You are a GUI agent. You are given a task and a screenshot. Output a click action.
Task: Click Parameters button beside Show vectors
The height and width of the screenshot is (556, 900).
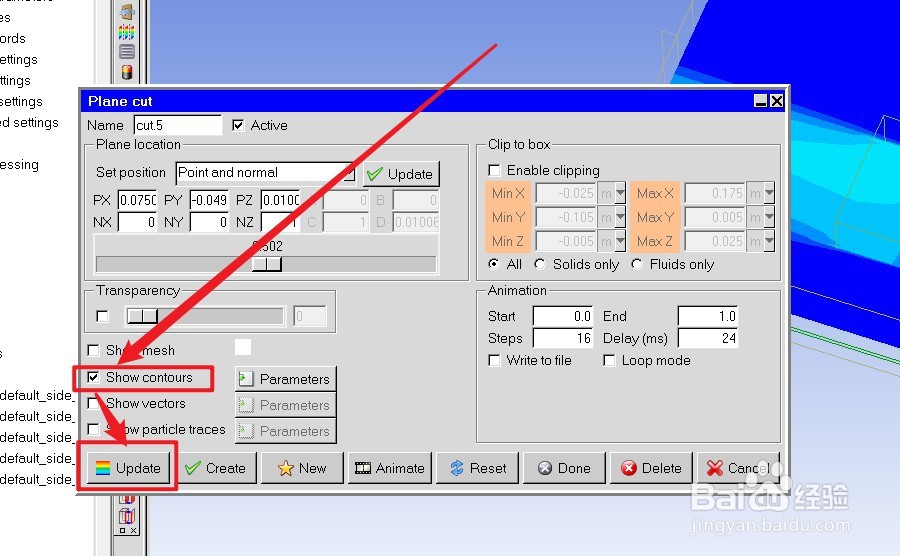(285, 405)
